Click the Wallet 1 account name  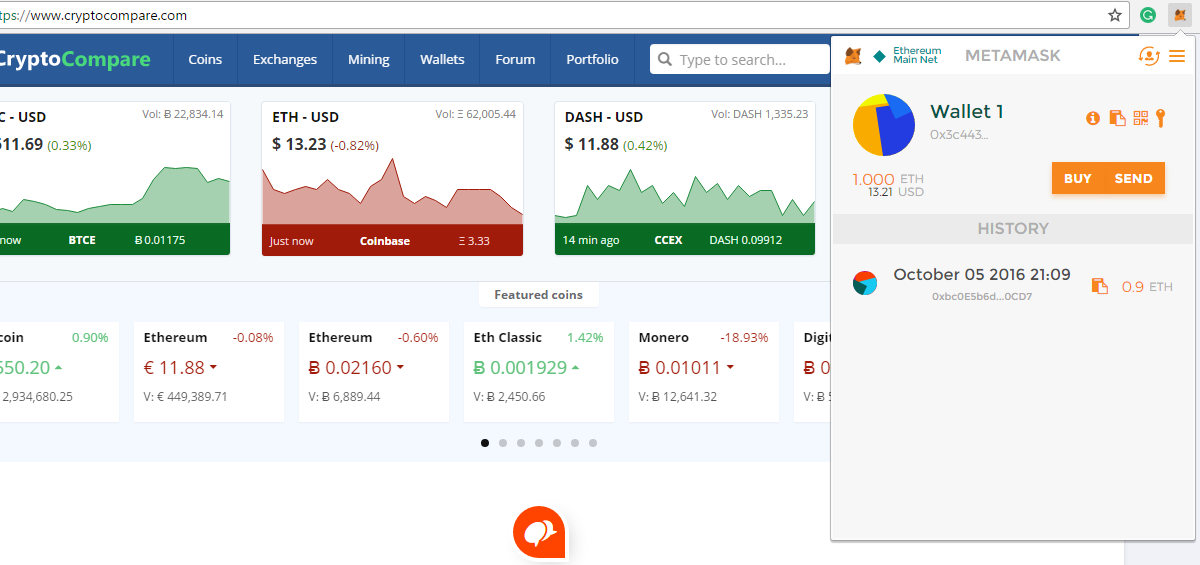point(967,111)
